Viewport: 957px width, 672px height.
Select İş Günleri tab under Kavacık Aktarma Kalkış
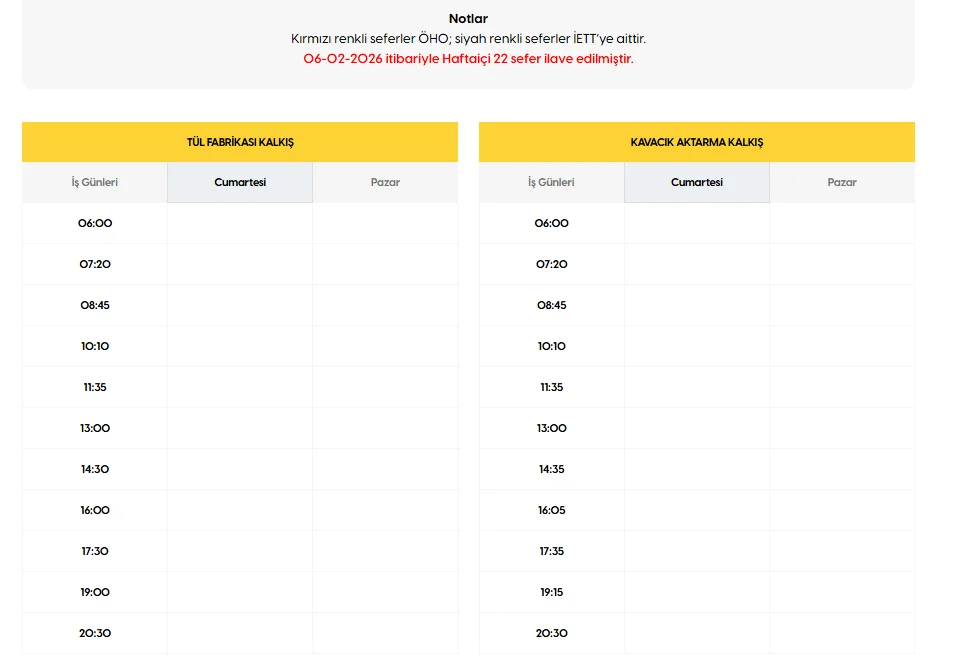click(x=551, y=183)
